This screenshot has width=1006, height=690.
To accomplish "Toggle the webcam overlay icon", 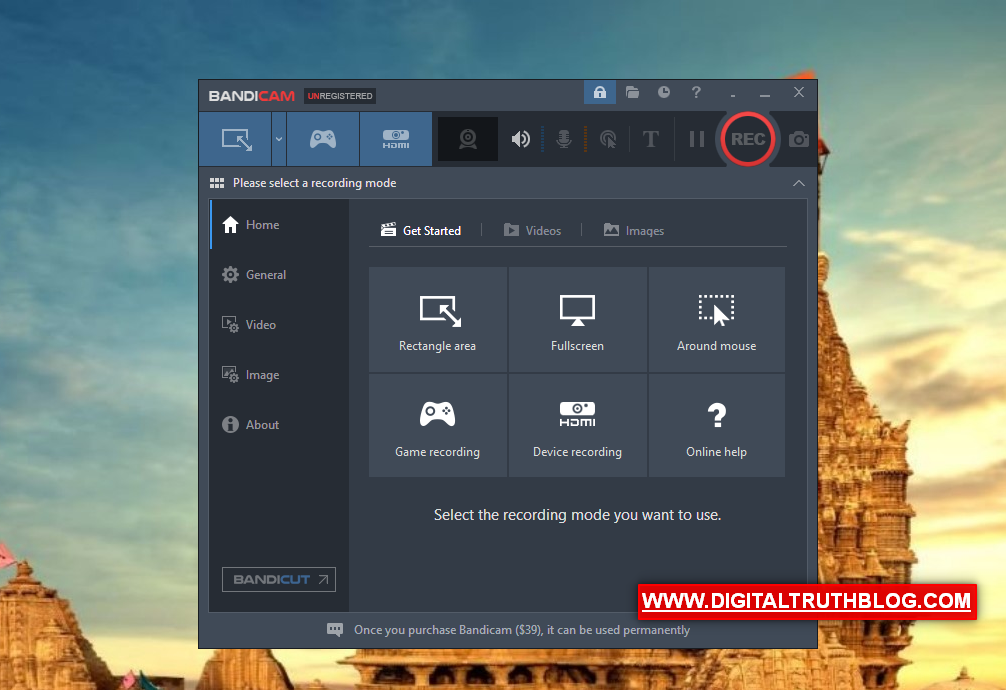I will click(468, 139).
